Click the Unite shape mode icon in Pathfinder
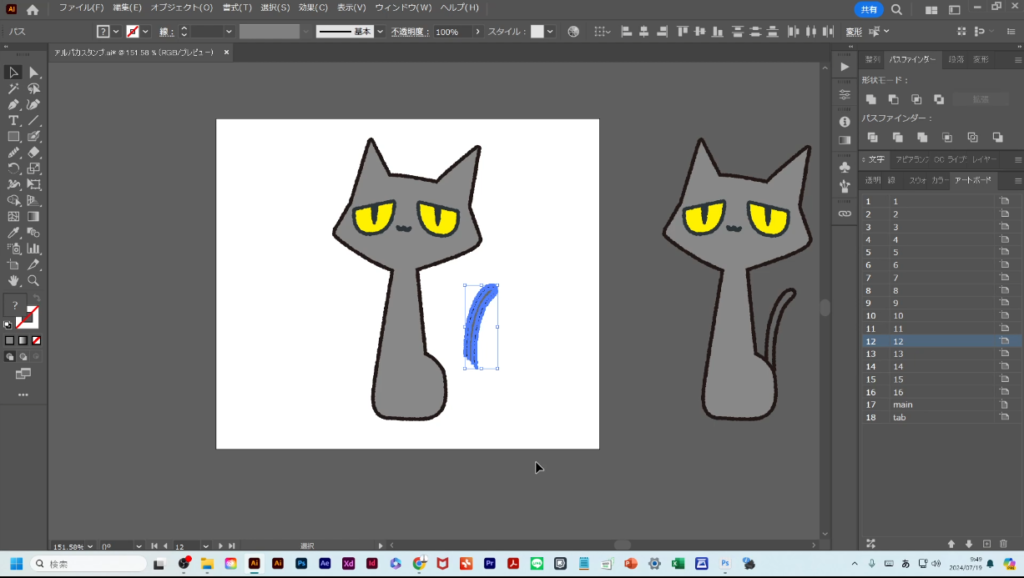This screenshot has width=1024, height=578. (x=871, y=99)
